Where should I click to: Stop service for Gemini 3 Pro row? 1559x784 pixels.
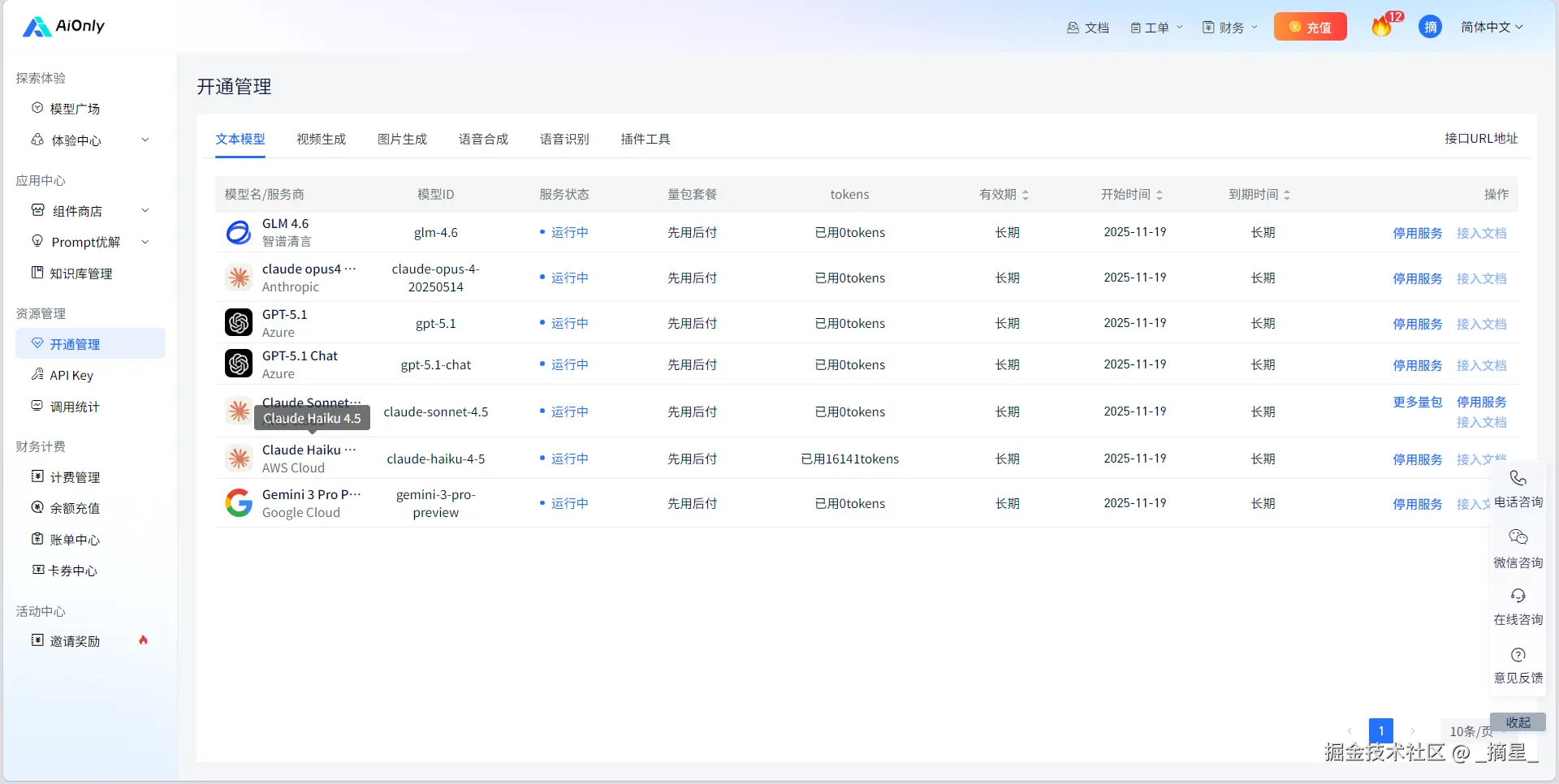(x=1418, y=504)
